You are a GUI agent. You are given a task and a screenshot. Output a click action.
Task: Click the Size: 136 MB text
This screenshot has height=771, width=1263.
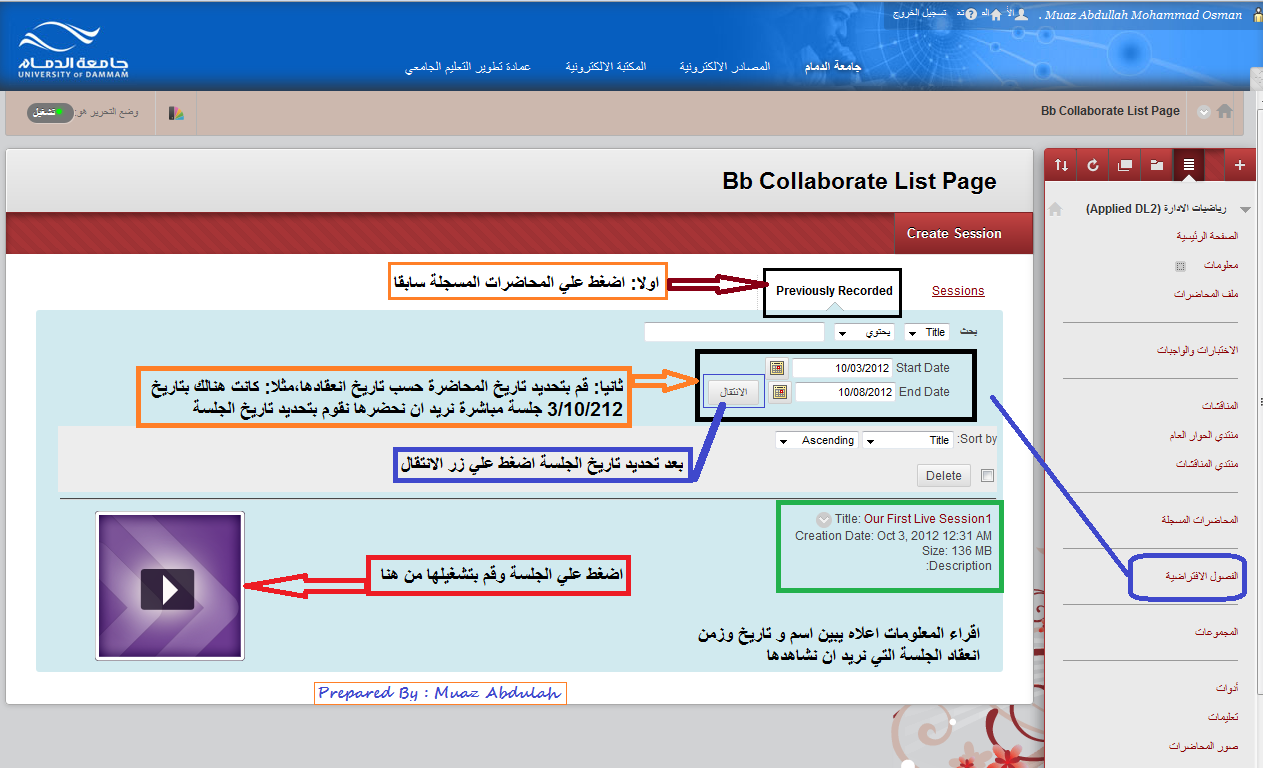tap(958, 550)
